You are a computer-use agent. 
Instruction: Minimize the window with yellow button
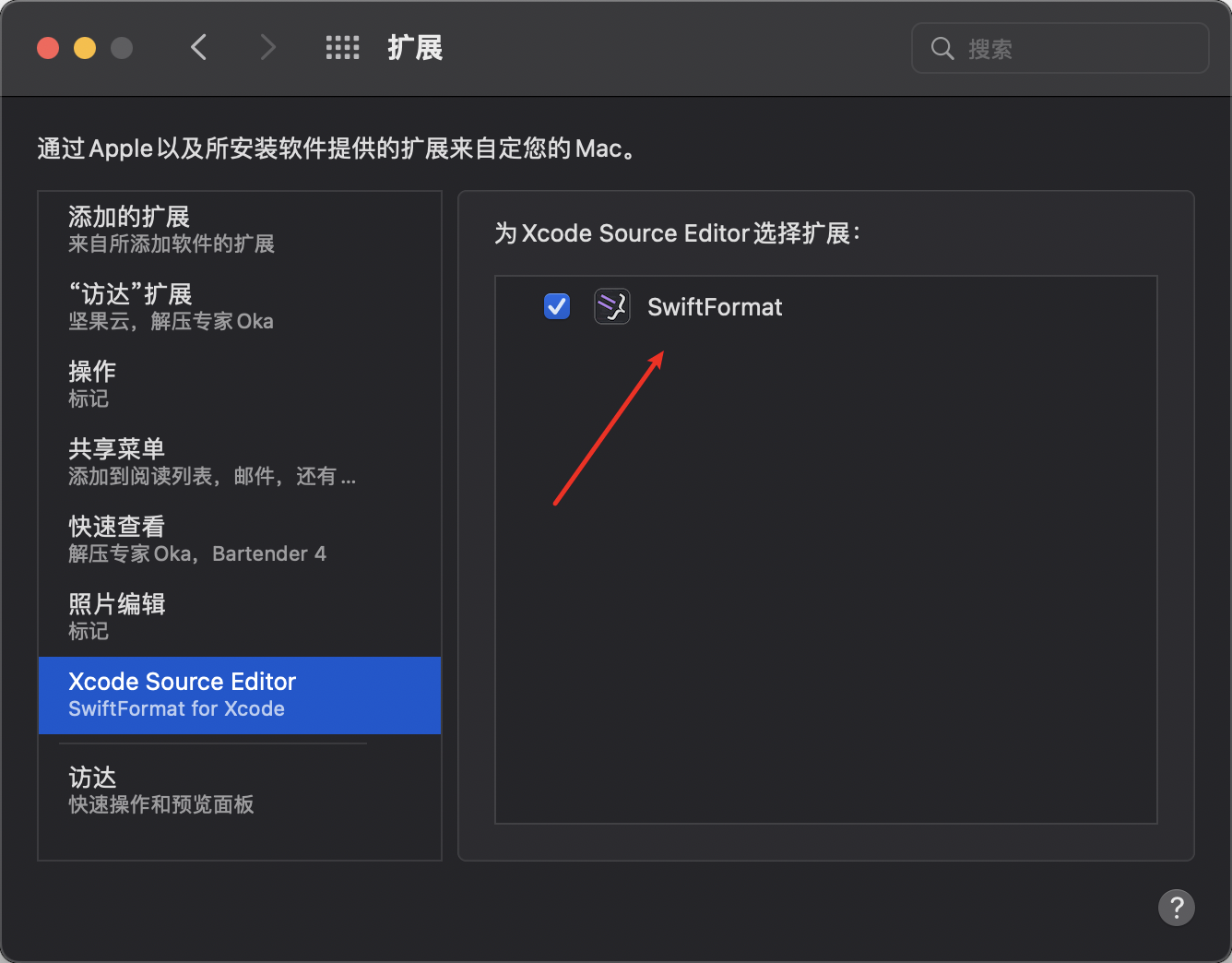[85, 48]
